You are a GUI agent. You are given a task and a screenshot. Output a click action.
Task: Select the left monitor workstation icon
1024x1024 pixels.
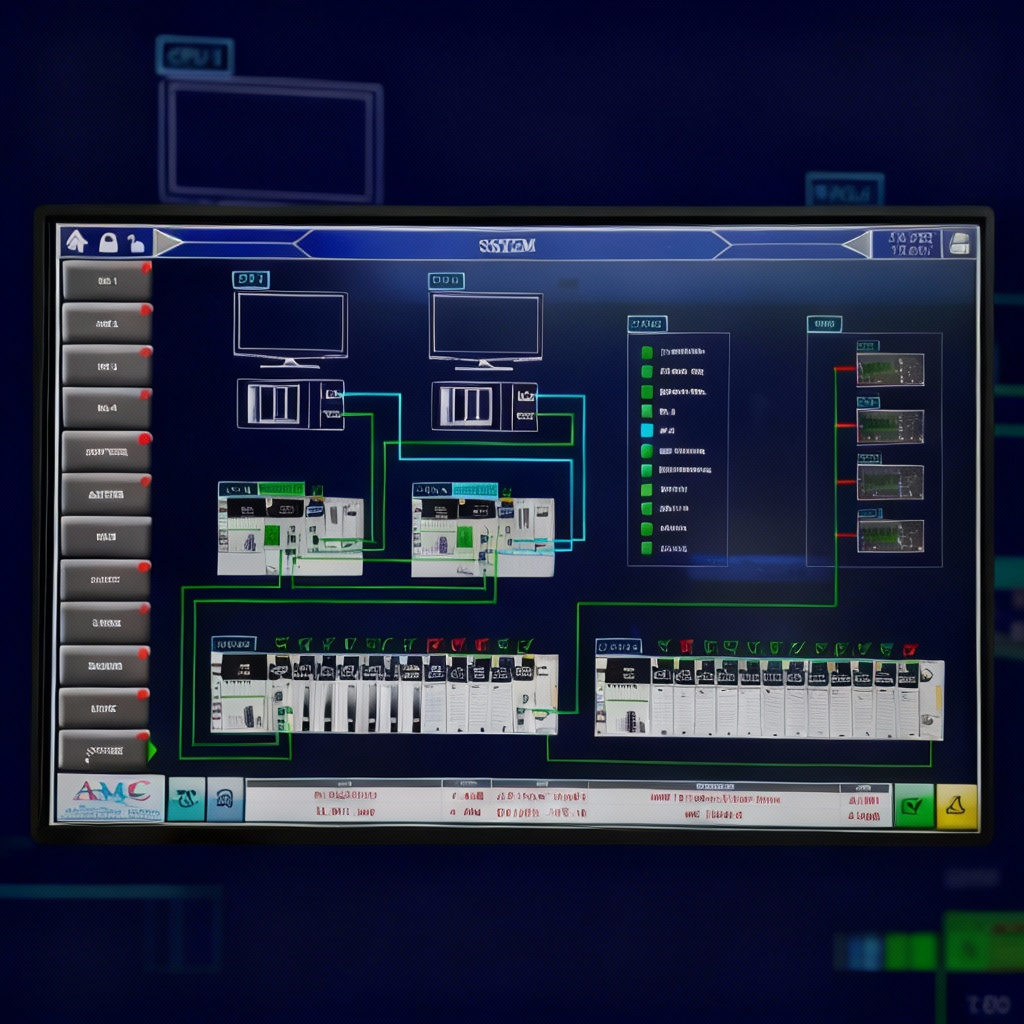290,328
